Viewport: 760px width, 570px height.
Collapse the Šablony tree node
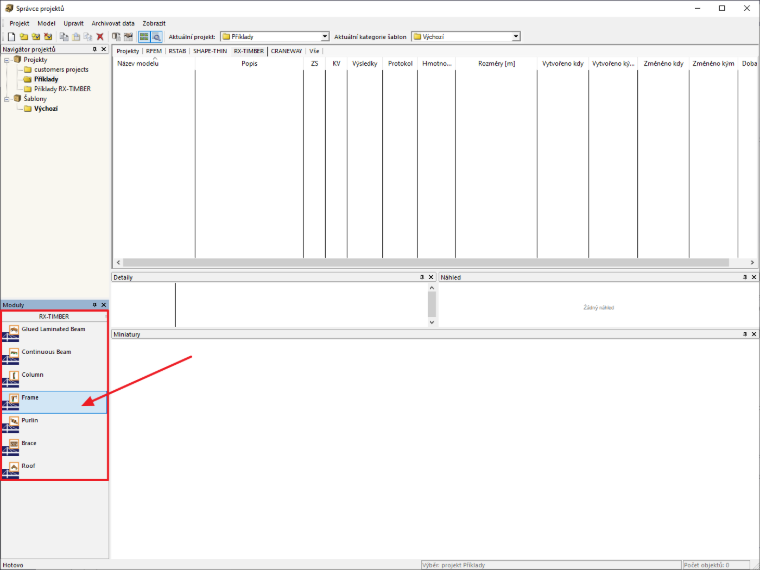click(x=7, y=99)
